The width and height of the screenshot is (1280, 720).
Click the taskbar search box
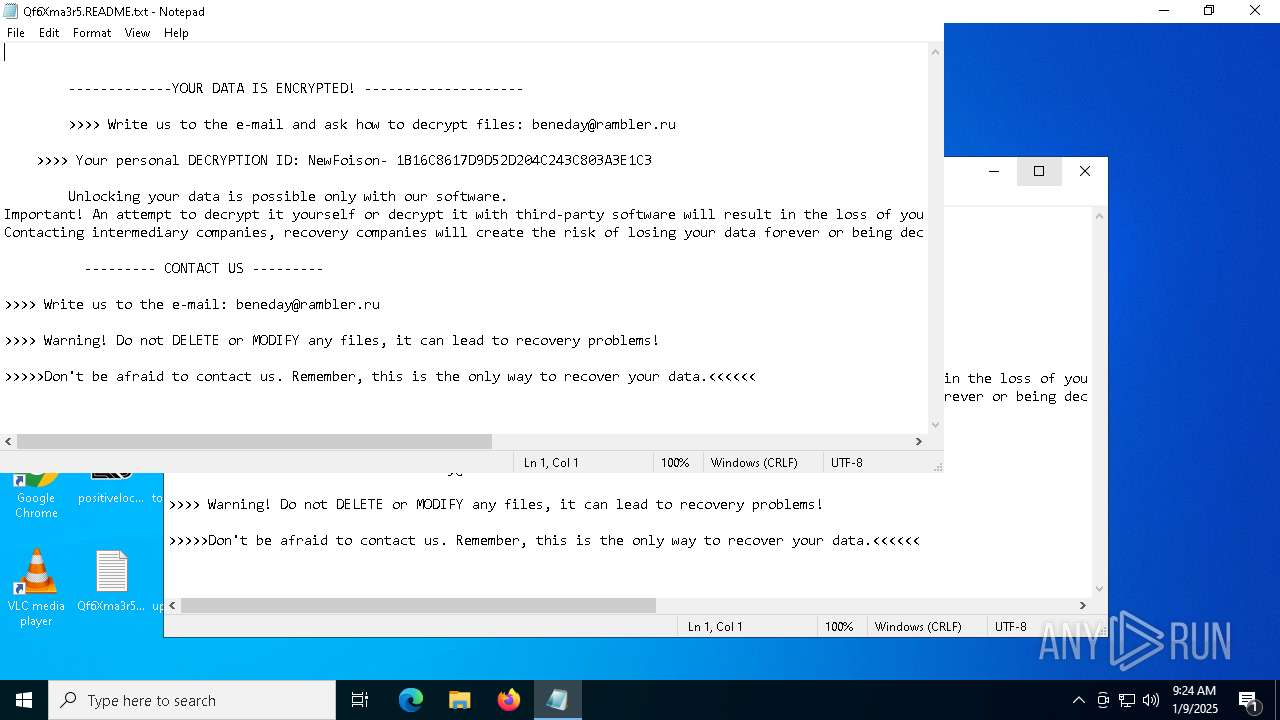click(192, 700)
